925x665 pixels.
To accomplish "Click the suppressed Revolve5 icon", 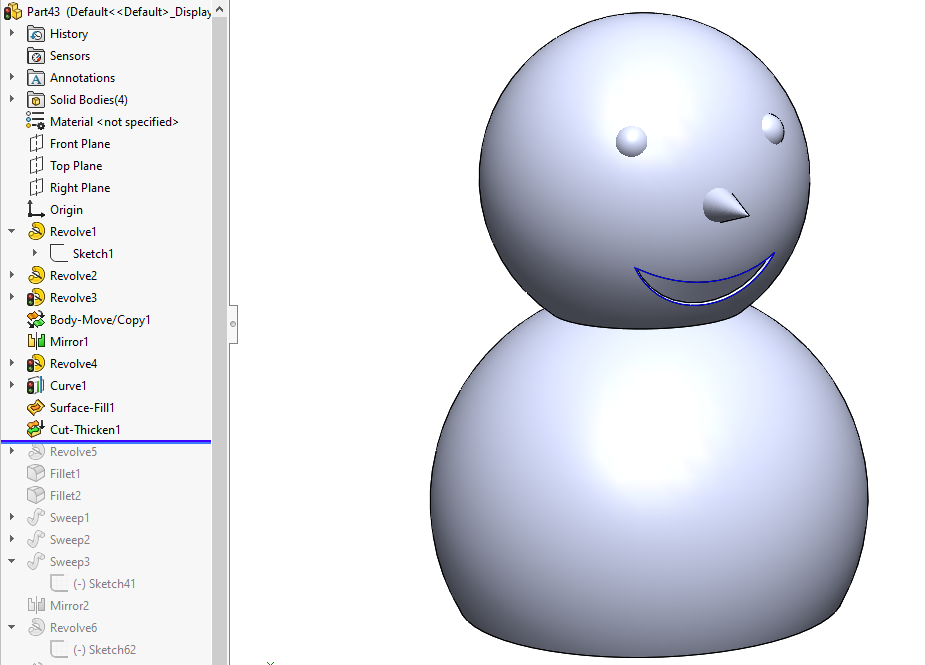I will point(36,452).
